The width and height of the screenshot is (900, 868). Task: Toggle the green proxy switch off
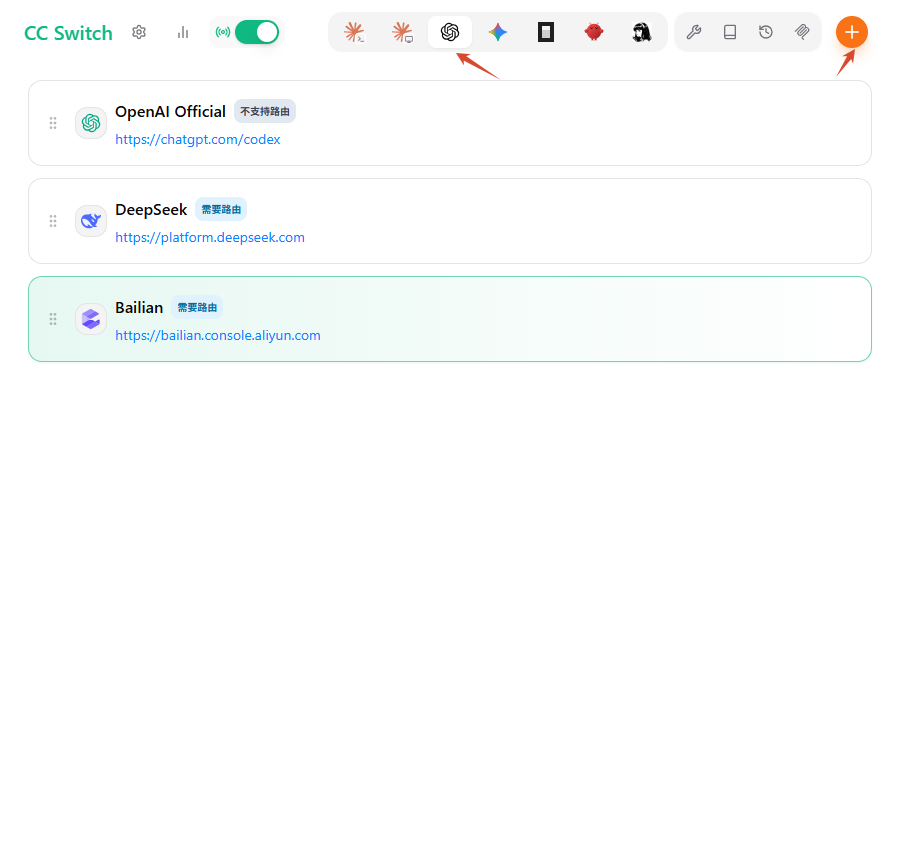pyautogui.click(x=257, y=32)
